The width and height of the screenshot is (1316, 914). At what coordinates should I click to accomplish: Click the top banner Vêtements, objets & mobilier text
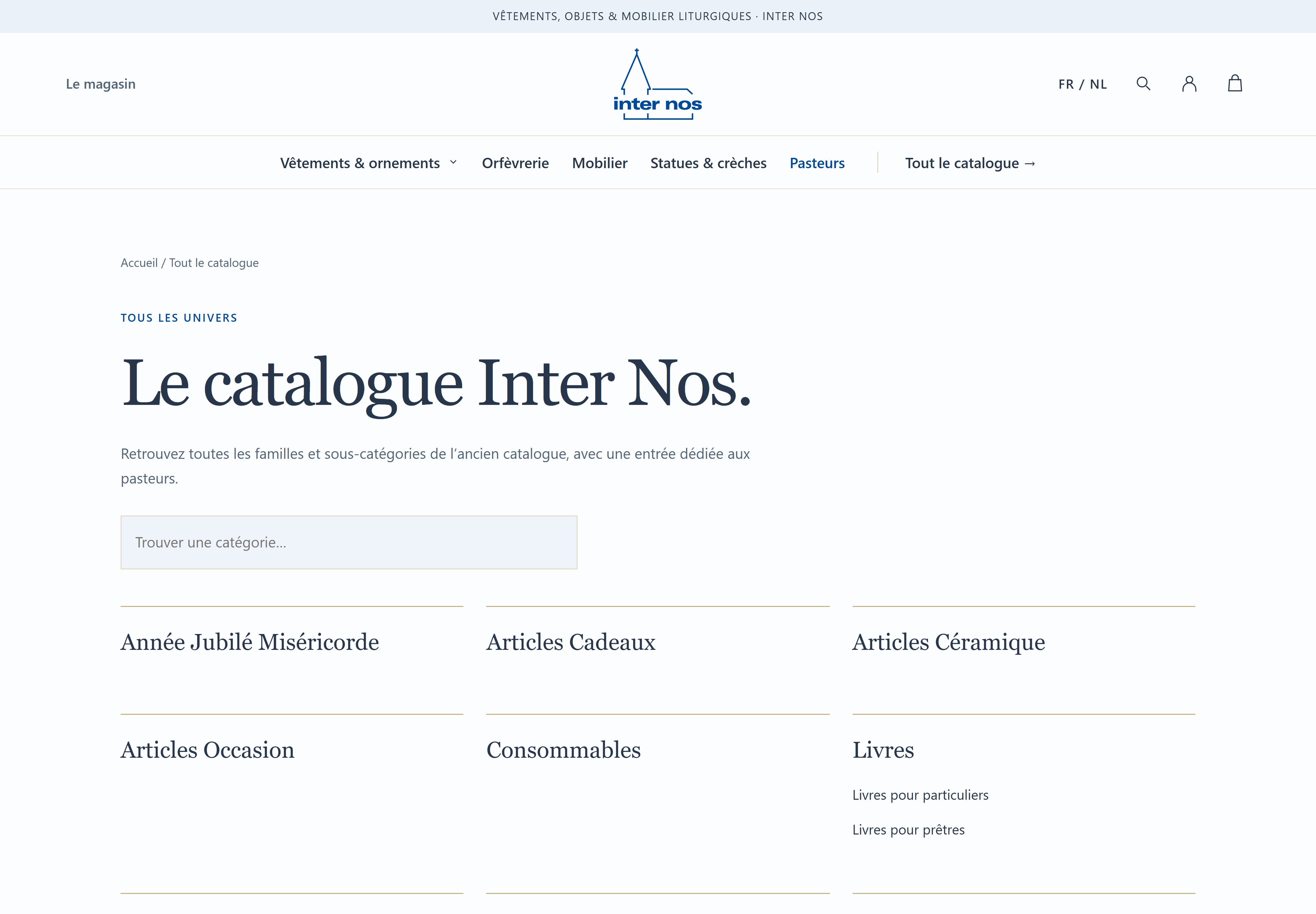[657, 16]
